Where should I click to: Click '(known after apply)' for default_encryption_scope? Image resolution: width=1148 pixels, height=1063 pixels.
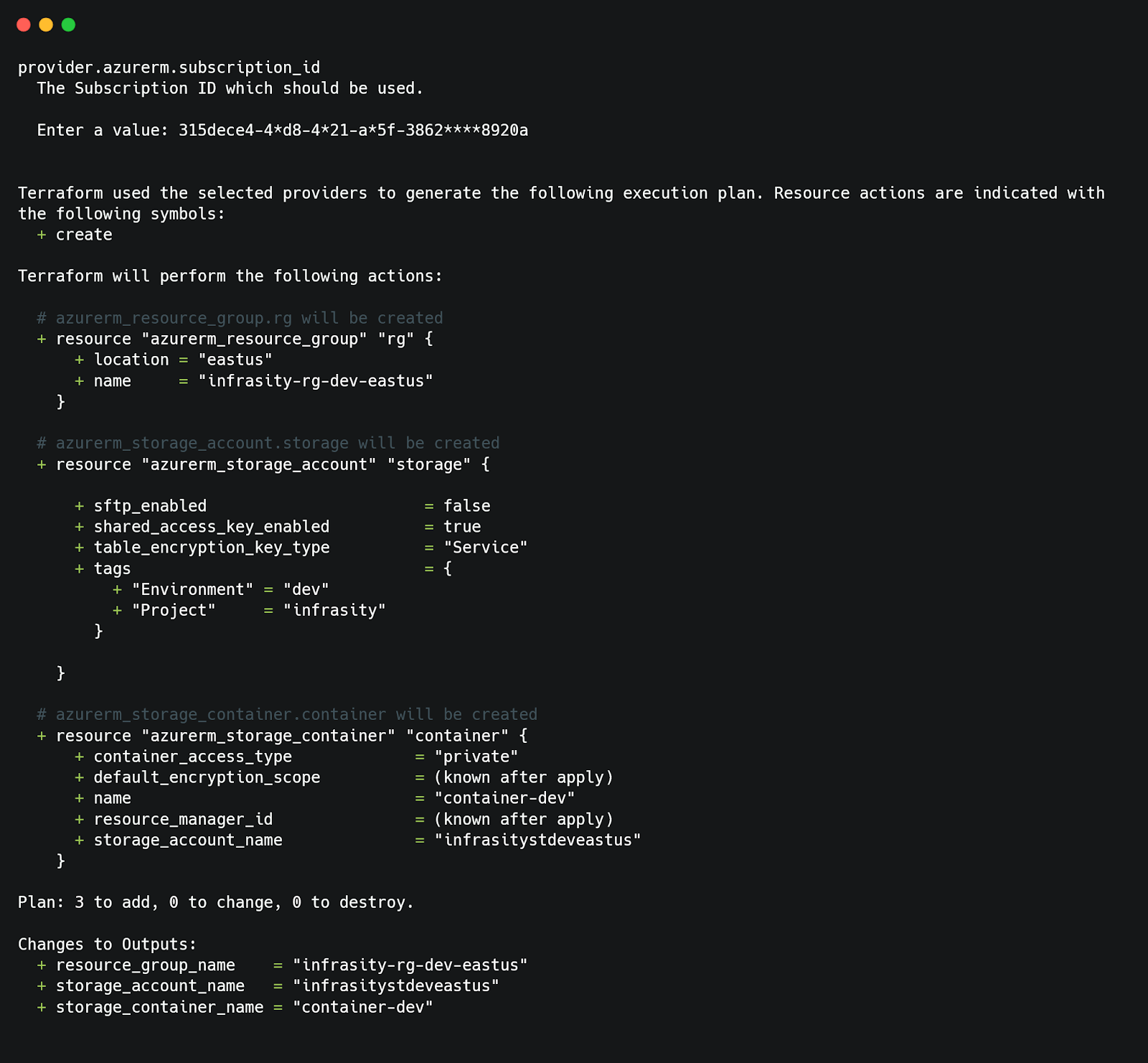click(x=524, y=777)
